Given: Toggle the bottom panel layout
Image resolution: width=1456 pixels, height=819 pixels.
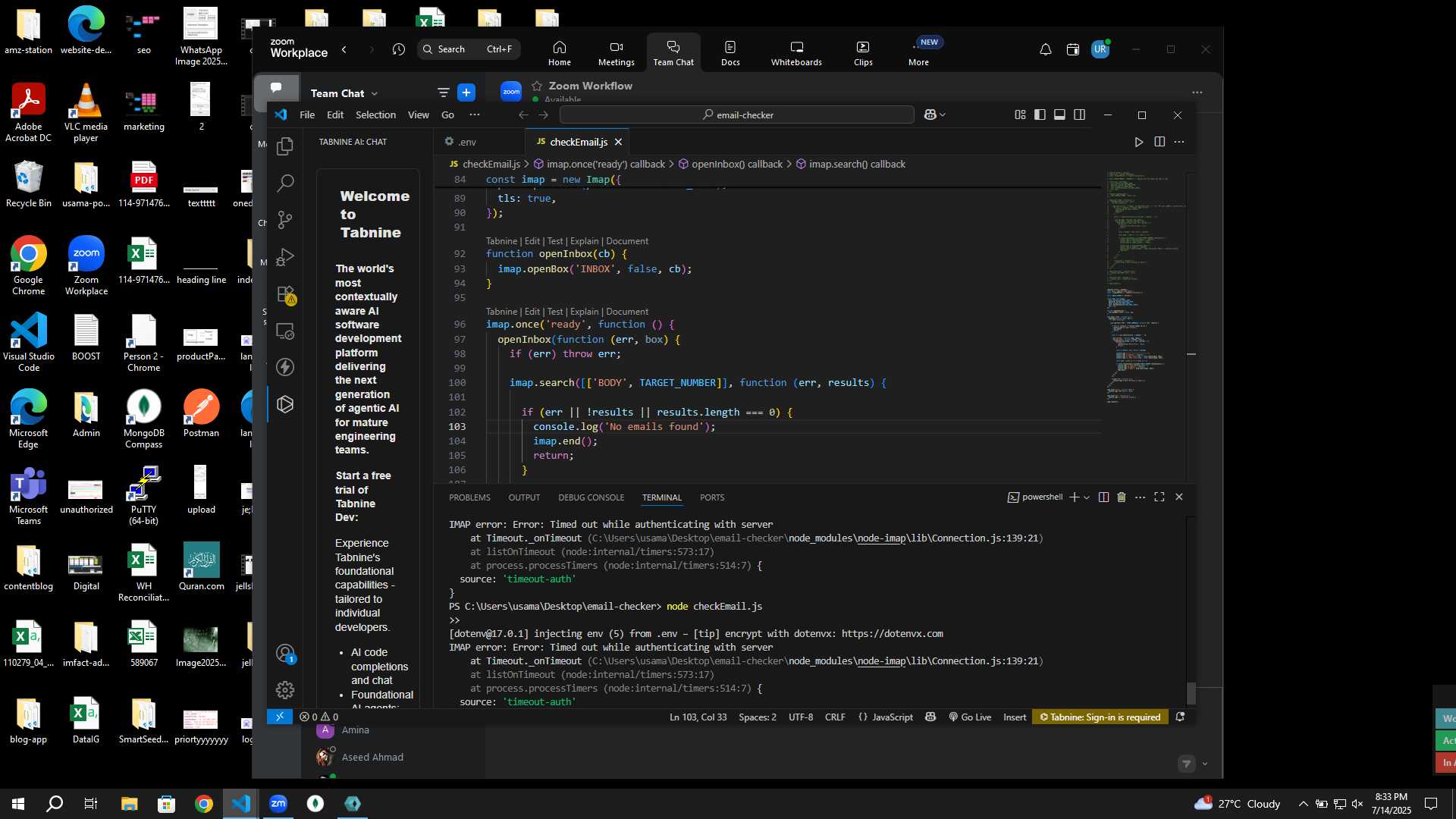Looking at the screenshot, I should 1059,115.
